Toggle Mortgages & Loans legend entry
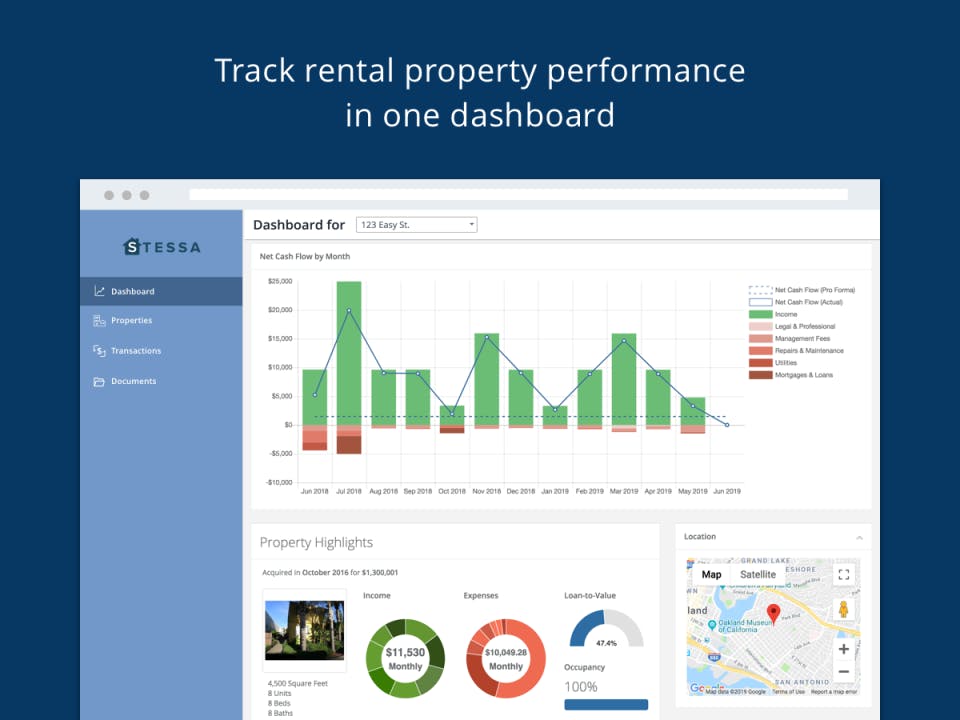 pyautogui.click(x=791, y=375)
